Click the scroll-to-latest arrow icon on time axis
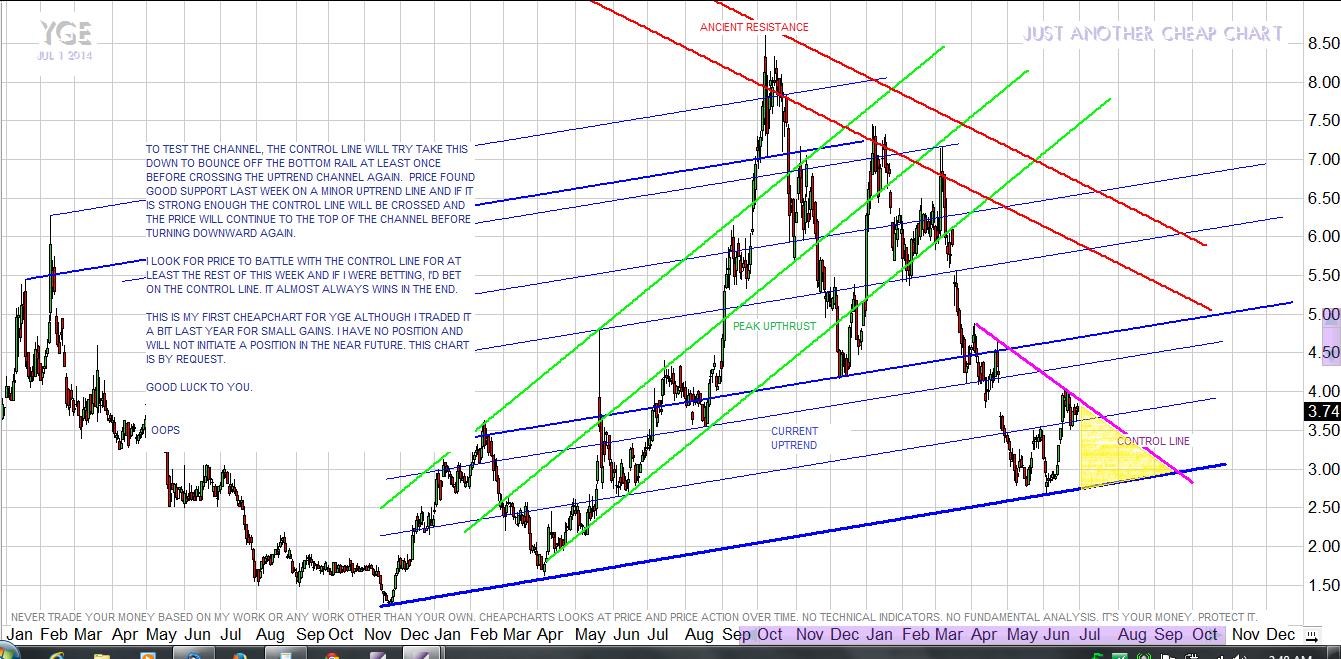 pos(1312,634)
